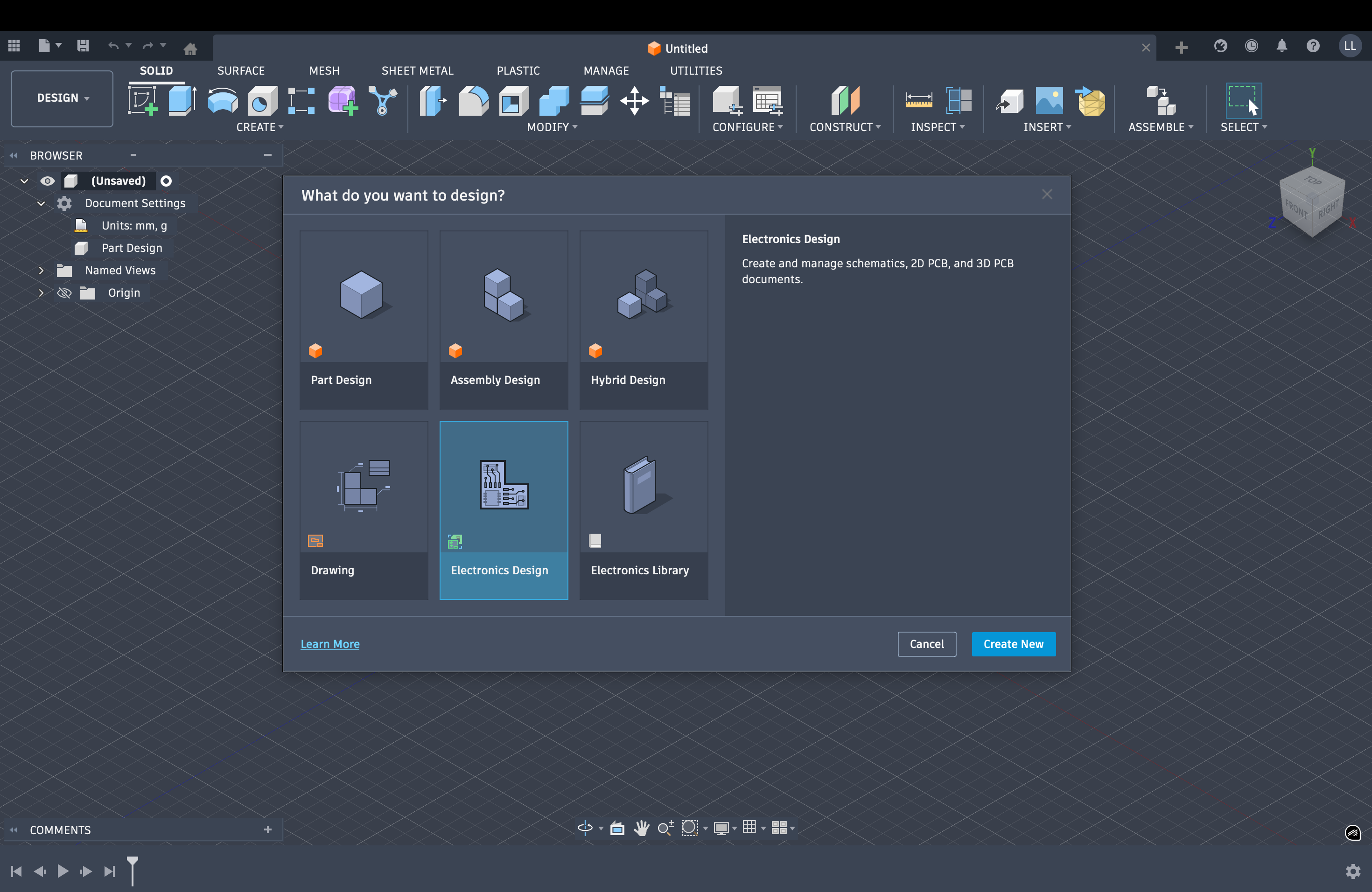Image resolution: width=1372 pixels, height=892 pixels.
Task: Insert a Canvas image
Action: (1049, 101)
